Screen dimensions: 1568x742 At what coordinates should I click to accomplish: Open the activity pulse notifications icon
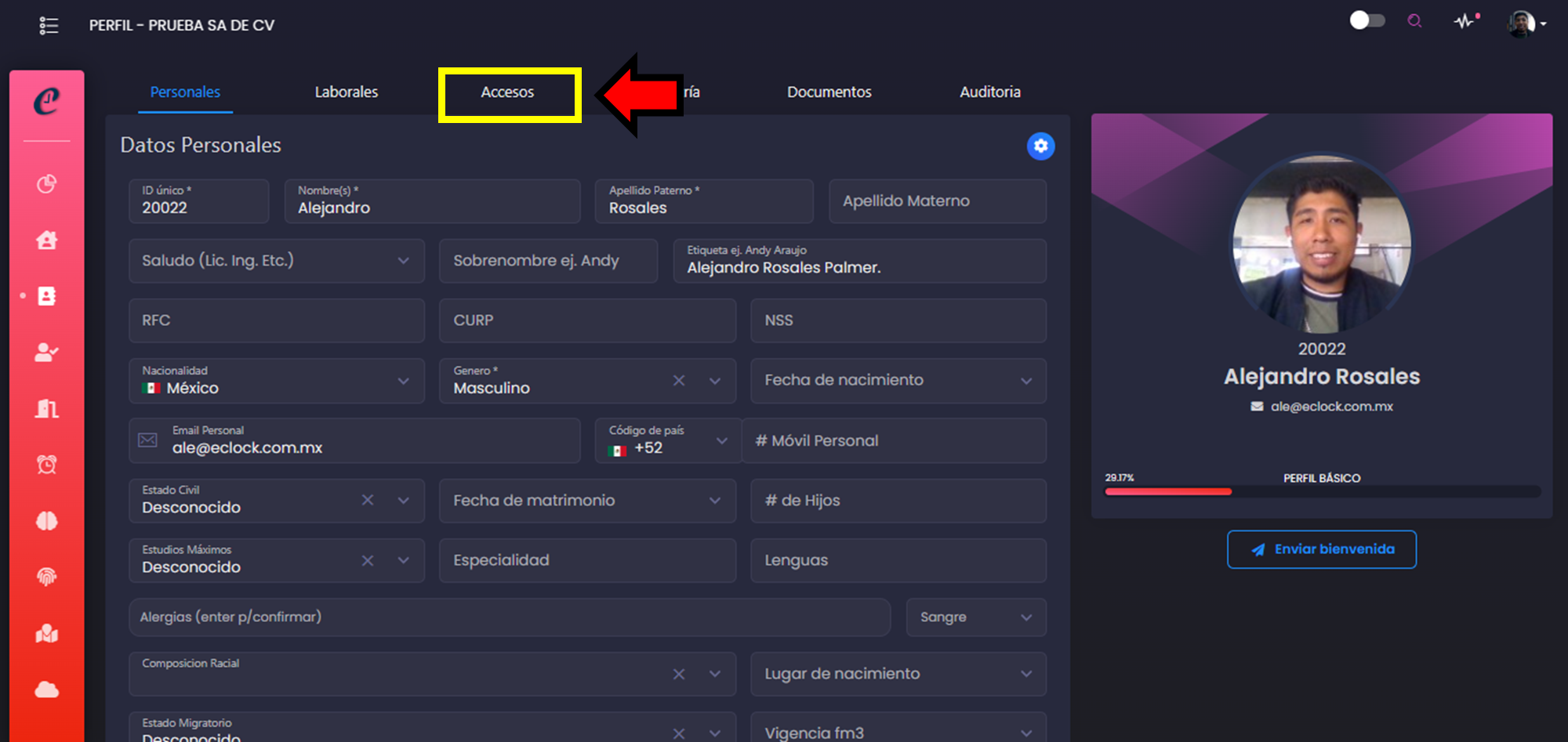click(x=1465, y=21)
